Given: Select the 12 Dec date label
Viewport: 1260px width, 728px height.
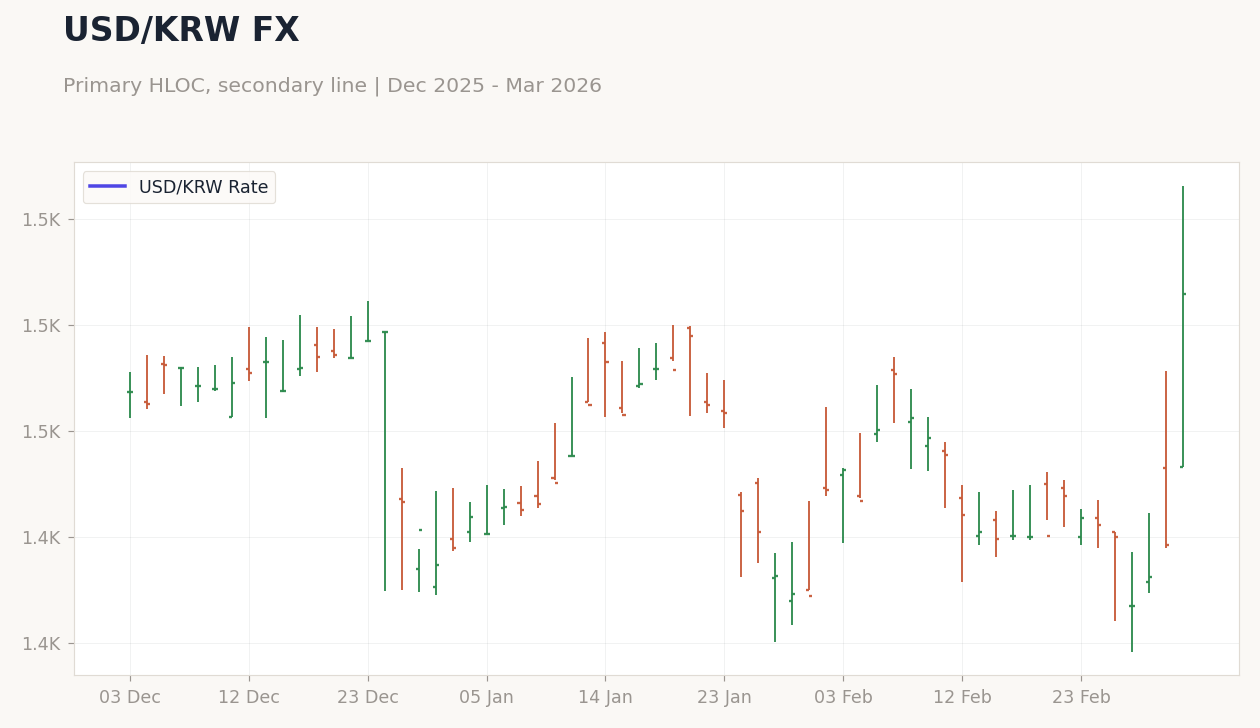Looking at the screenshot, I should point(249,697).
